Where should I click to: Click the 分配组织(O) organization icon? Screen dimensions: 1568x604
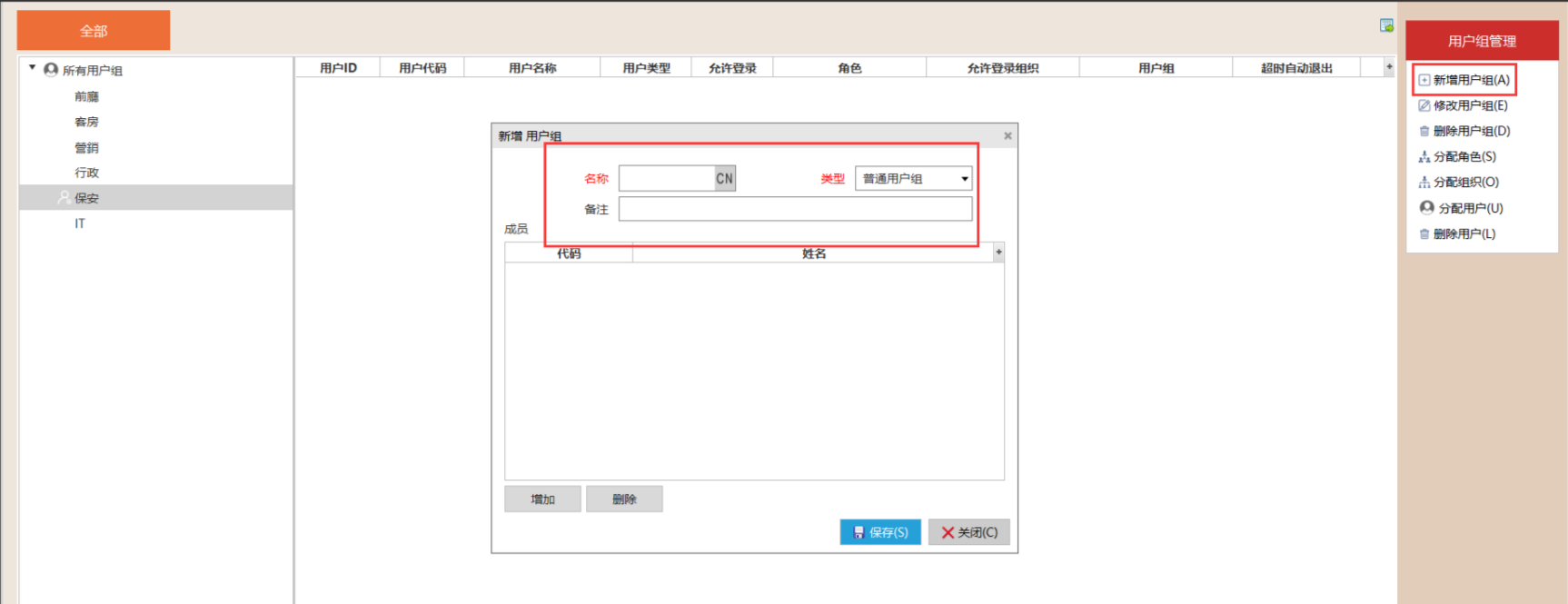1424,183
